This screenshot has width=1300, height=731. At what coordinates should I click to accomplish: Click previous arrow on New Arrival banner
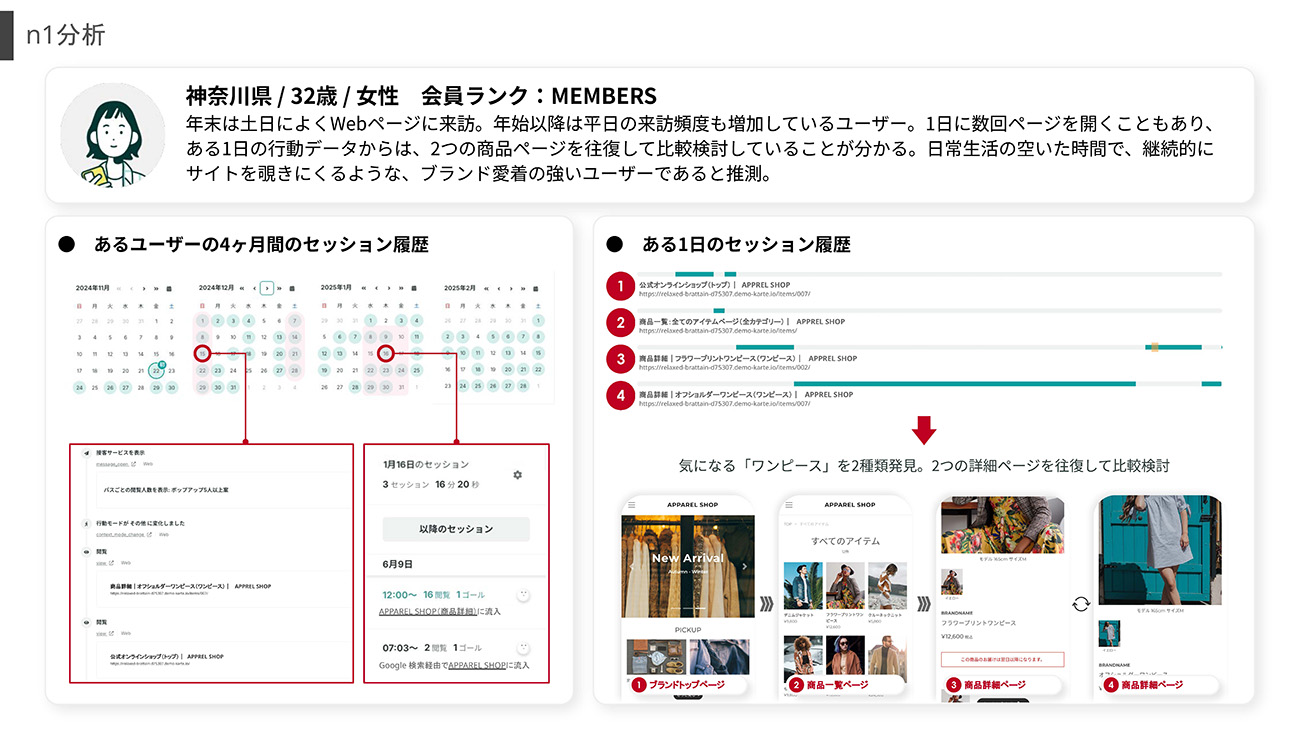[x=632, y=566]
